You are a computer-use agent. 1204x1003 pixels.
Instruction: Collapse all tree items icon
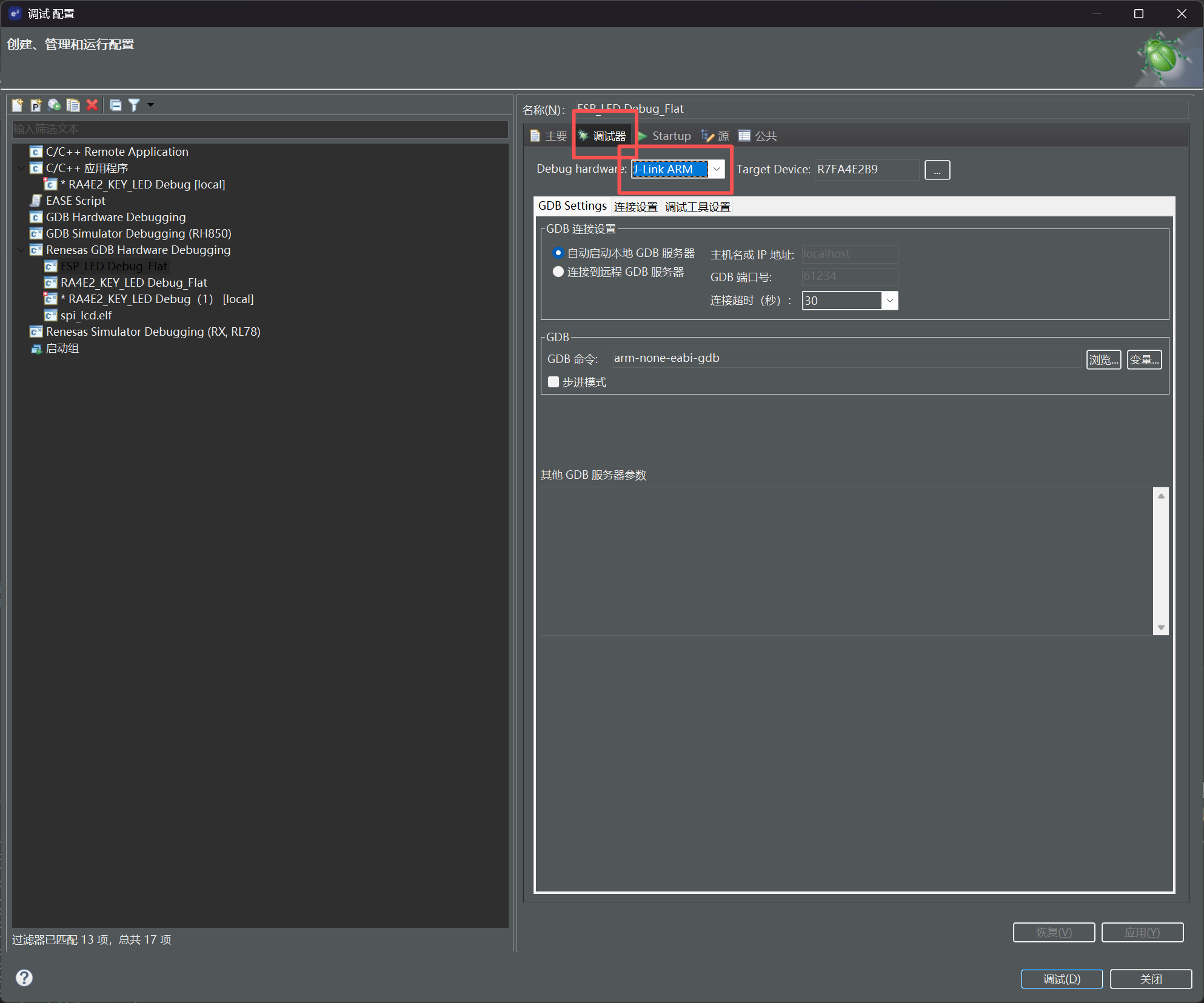(x=115, y=105)
